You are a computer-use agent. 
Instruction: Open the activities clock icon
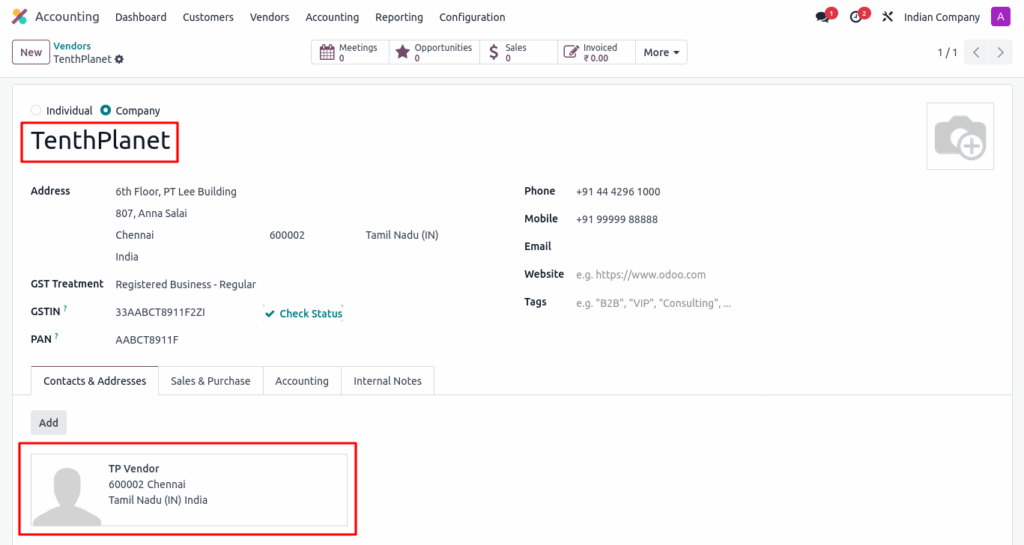[x=856, y=18]
